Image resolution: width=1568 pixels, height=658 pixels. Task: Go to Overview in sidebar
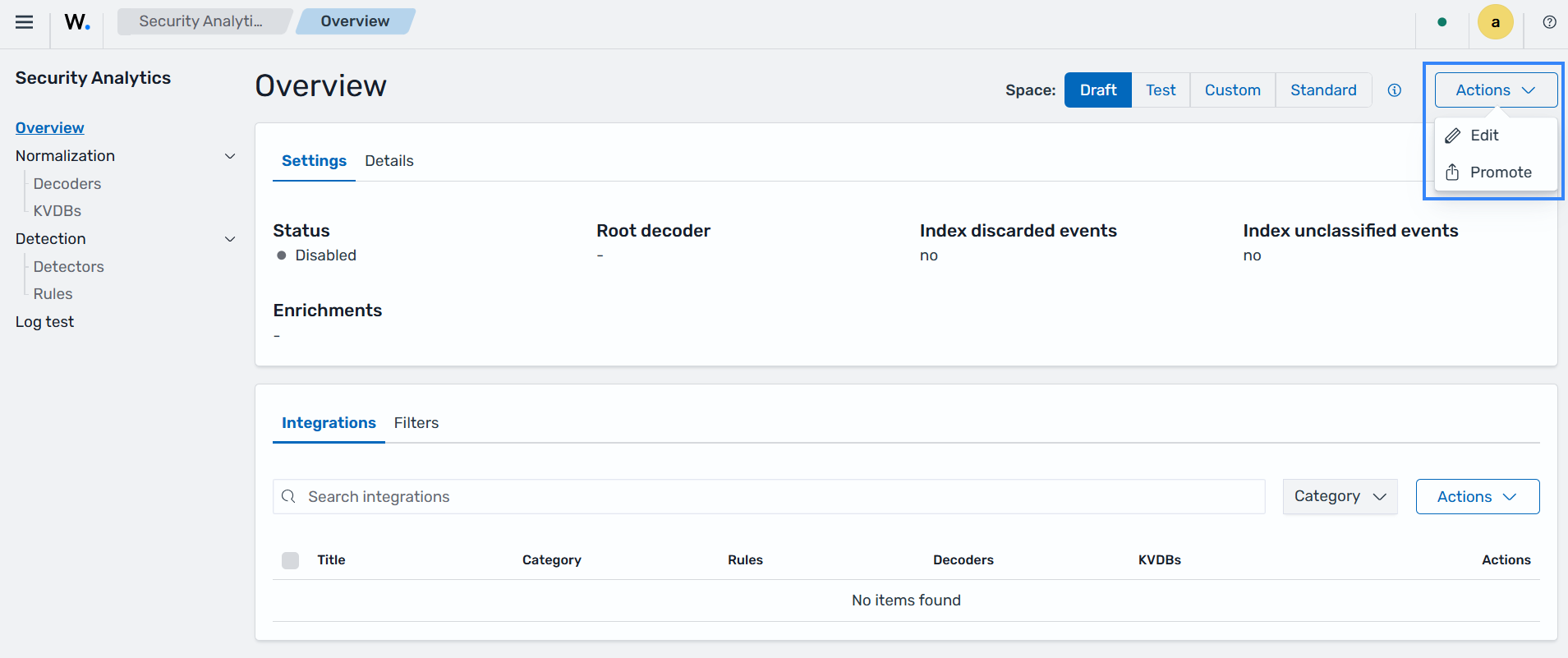(x=50, y=128)
